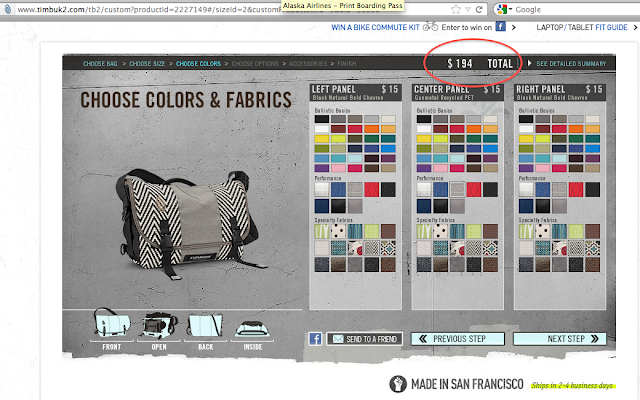Pick white Ballistic swatch in Center Panel

pos(424,129)
